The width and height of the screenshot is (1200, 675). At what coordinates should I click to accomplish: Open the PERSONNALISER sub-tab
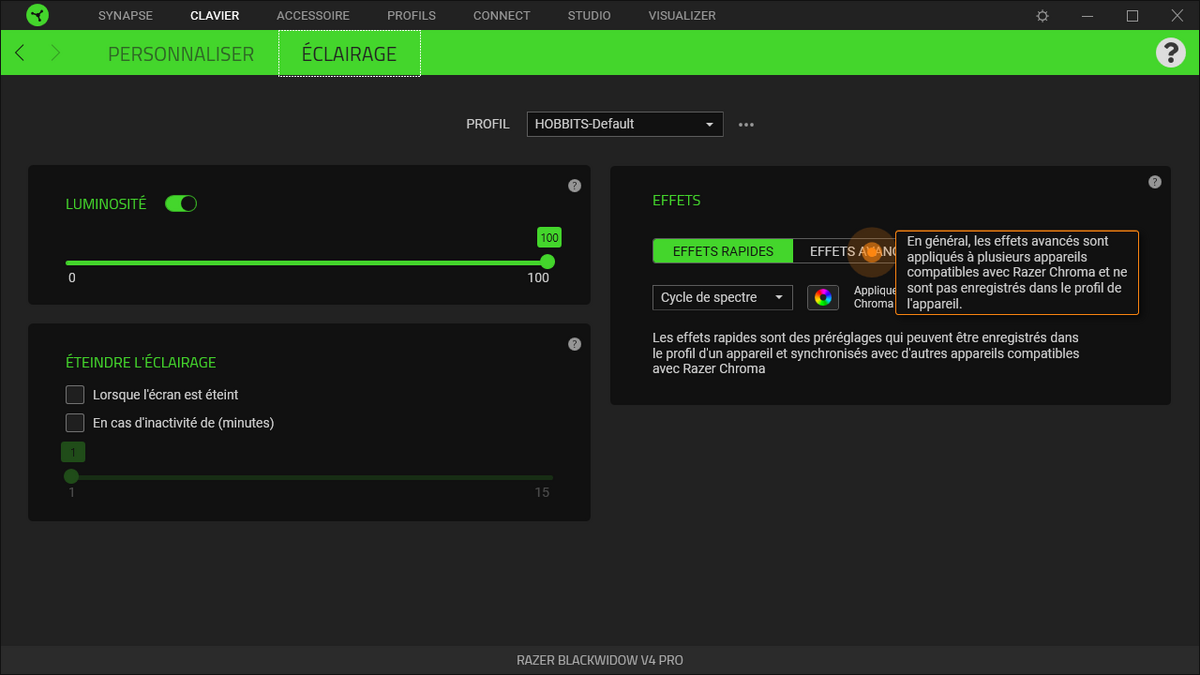181,54
